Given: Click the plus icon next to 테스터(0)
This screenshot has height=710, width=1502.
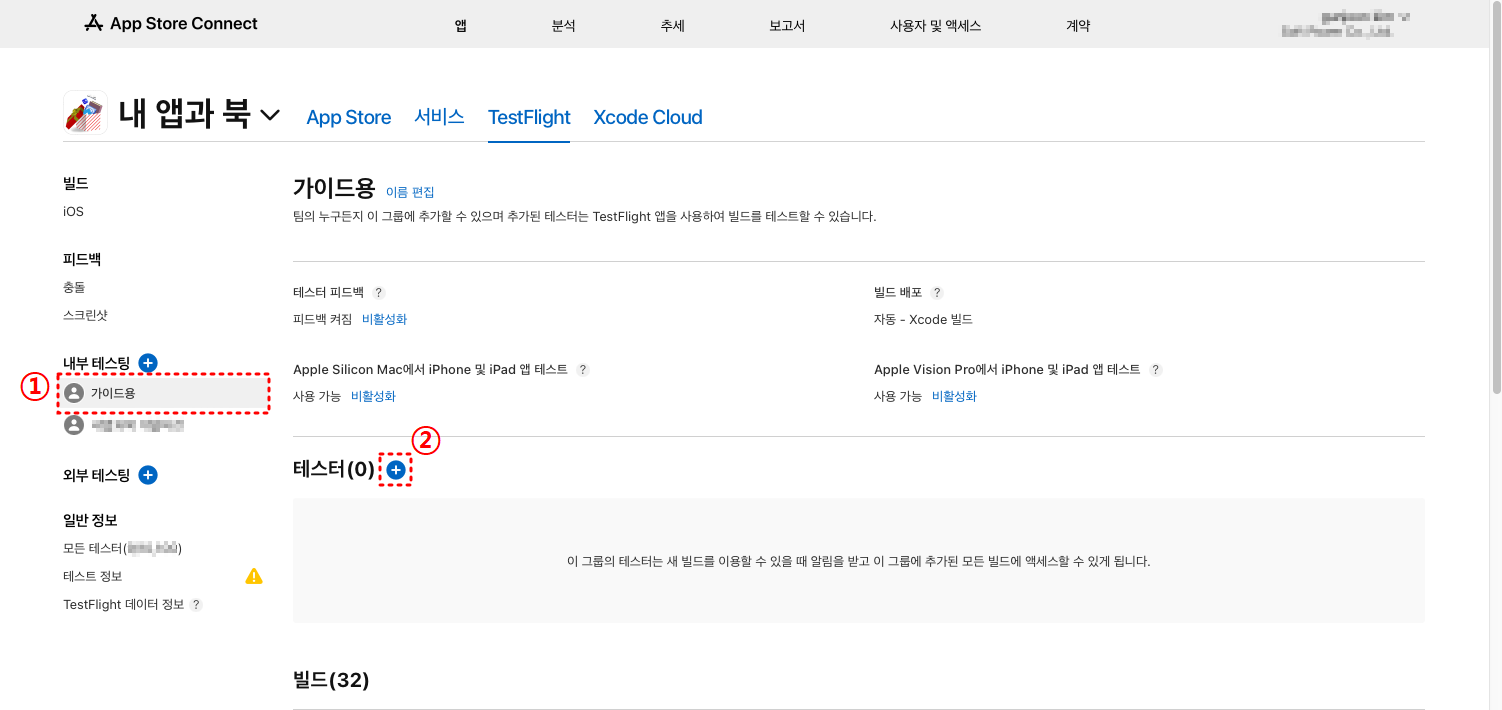Looking at the screenshot, I should [396, 469].
